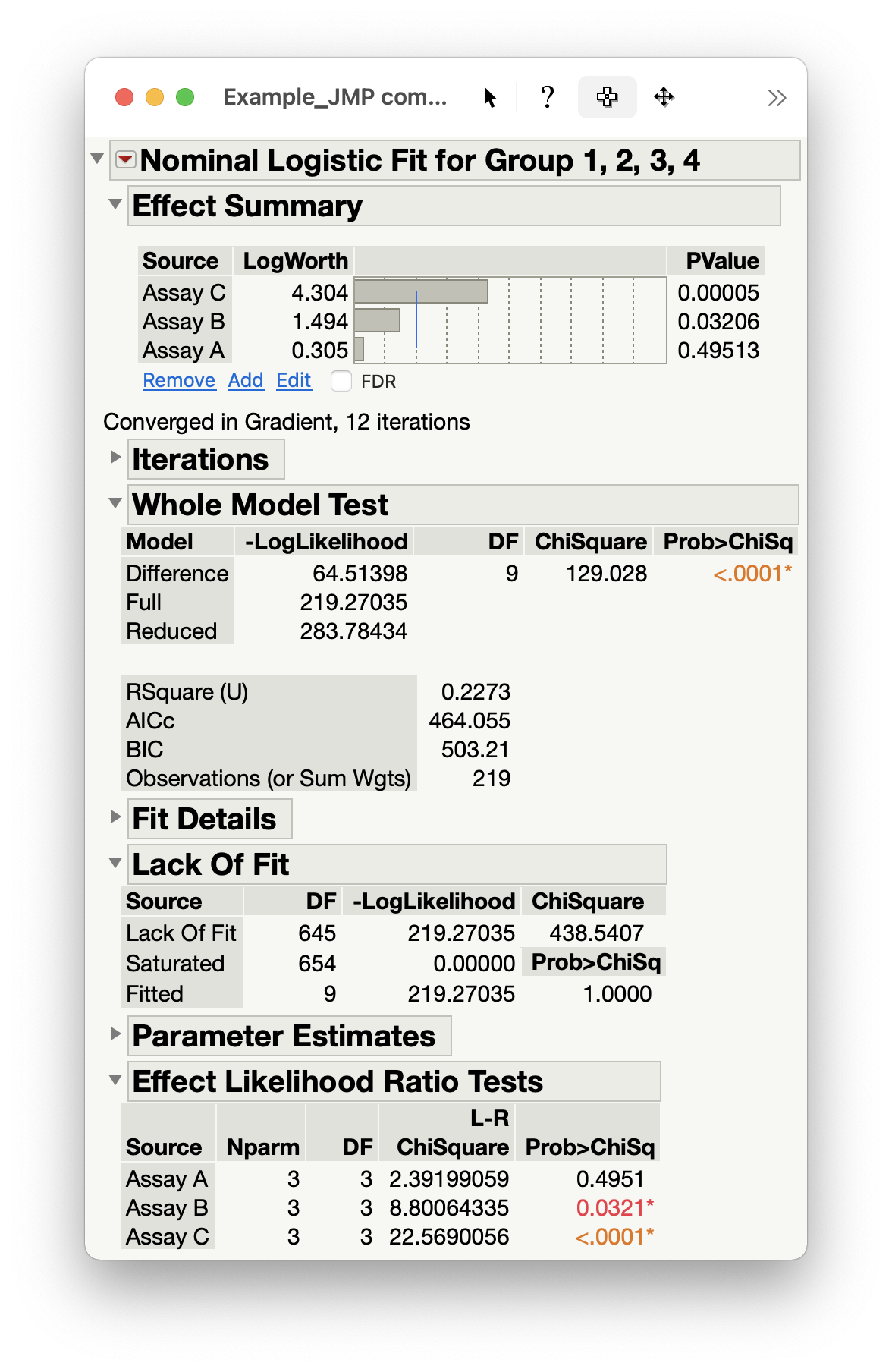Click AICc value 464.055
892x1372 pixels.
470,721
